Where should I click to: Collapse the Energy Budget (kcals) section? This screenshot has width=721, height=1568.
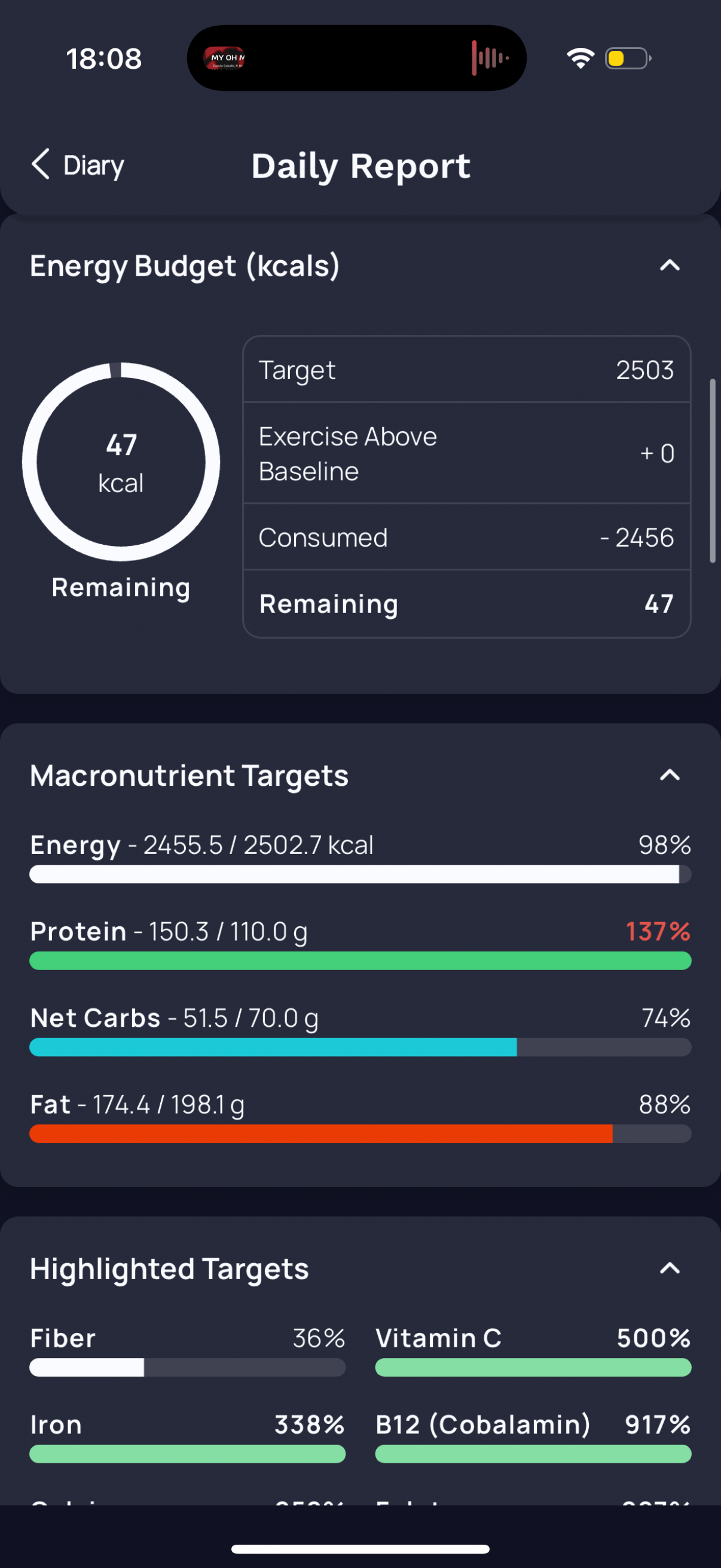coord(669,266)
